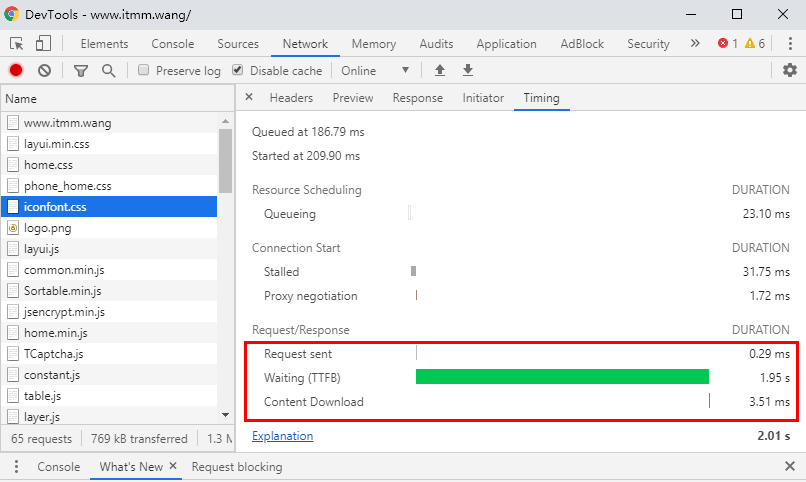Toggle the device toolbar icon

coord(43,43)
